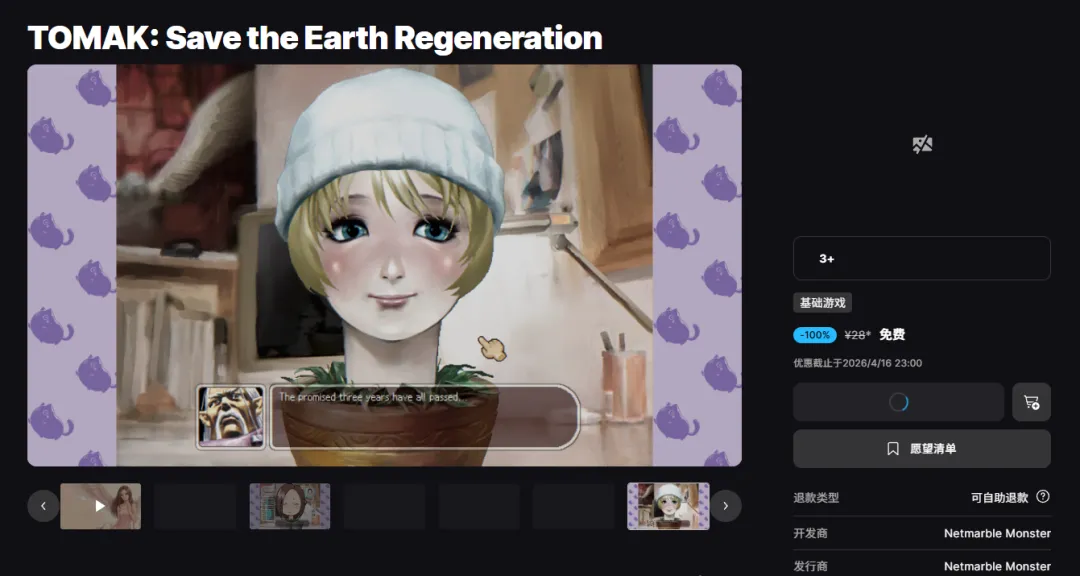Open self-refund help question icon
The height and width of the screenshot is (576, 1080).
point(1043,497)
